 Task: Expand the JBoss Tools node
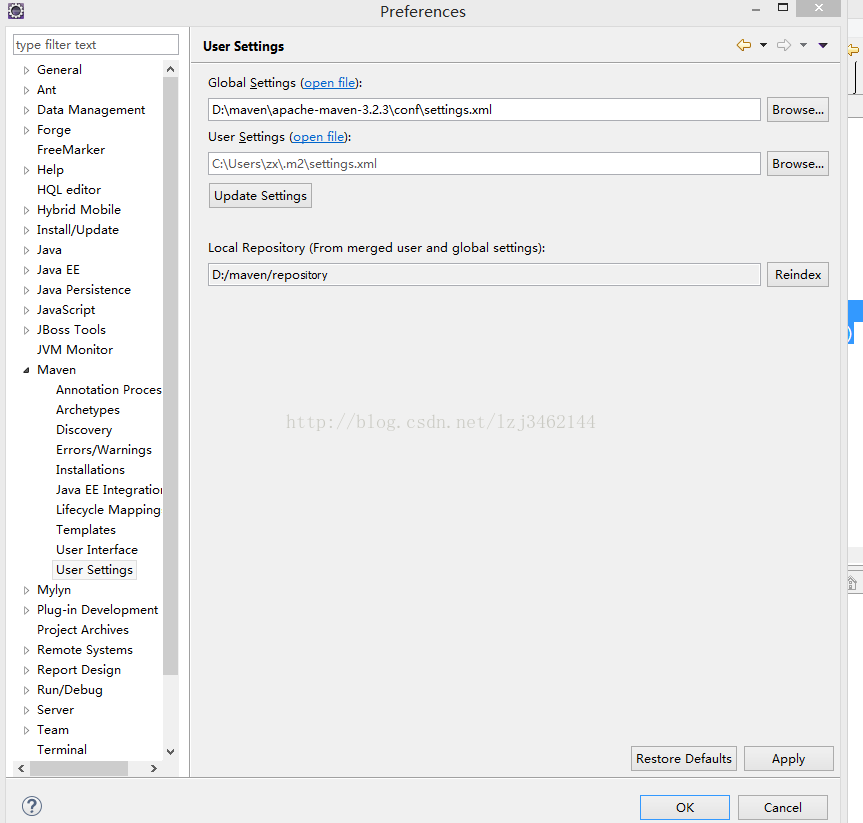pos(26,330)
